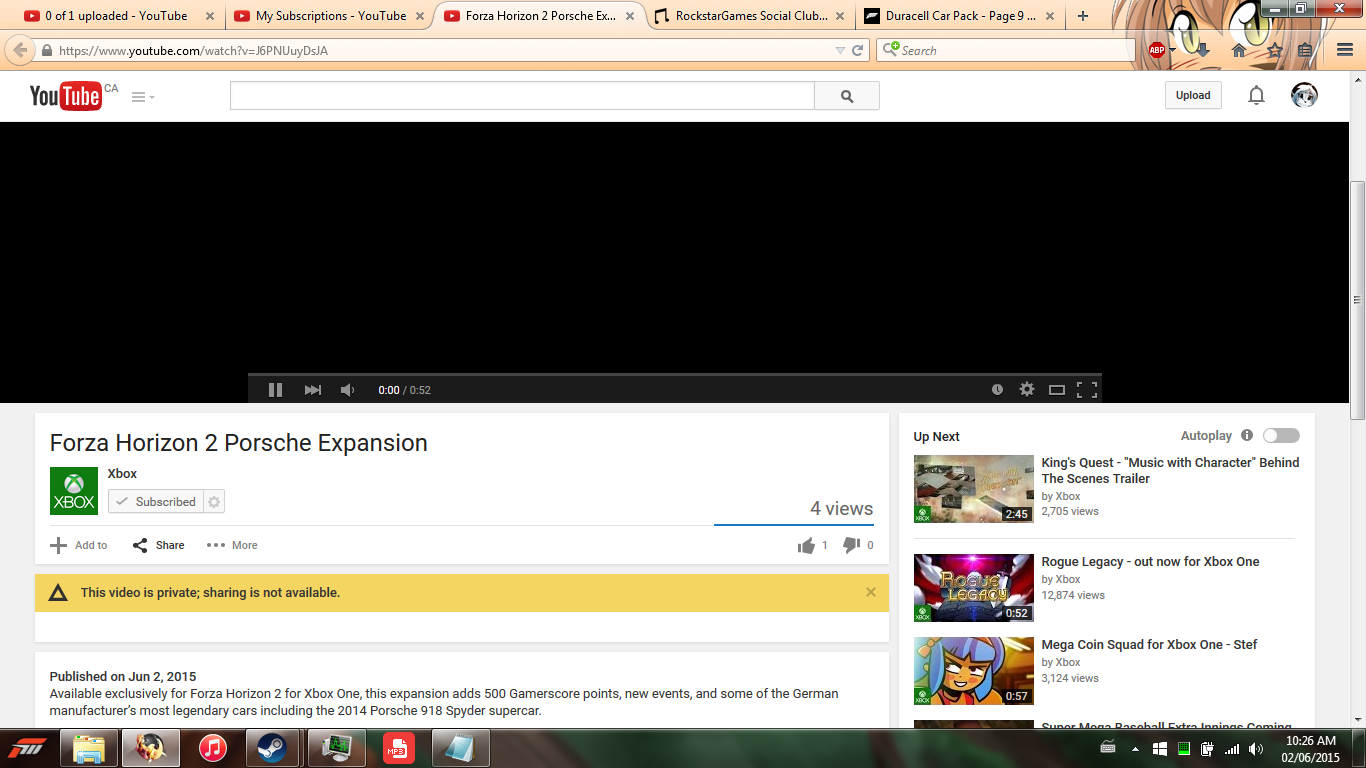Image resolution: width=1366 pixels, height=768 pixels.
Task: Focus the browser Search field
Action: click(1005, 50)
